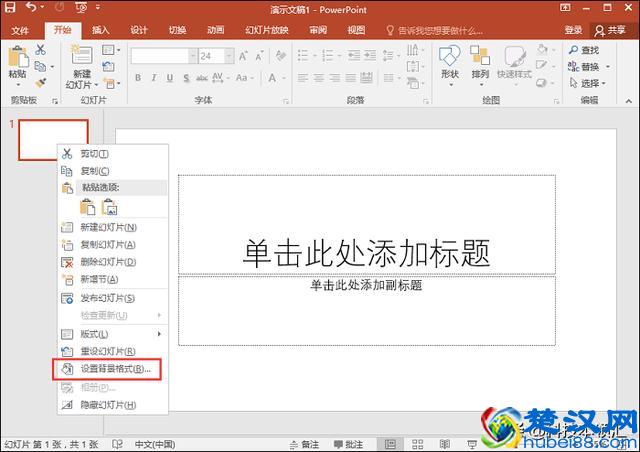The image size is (640, 452).
Task: Click Align Right paragraph icon
Action: 335,78
